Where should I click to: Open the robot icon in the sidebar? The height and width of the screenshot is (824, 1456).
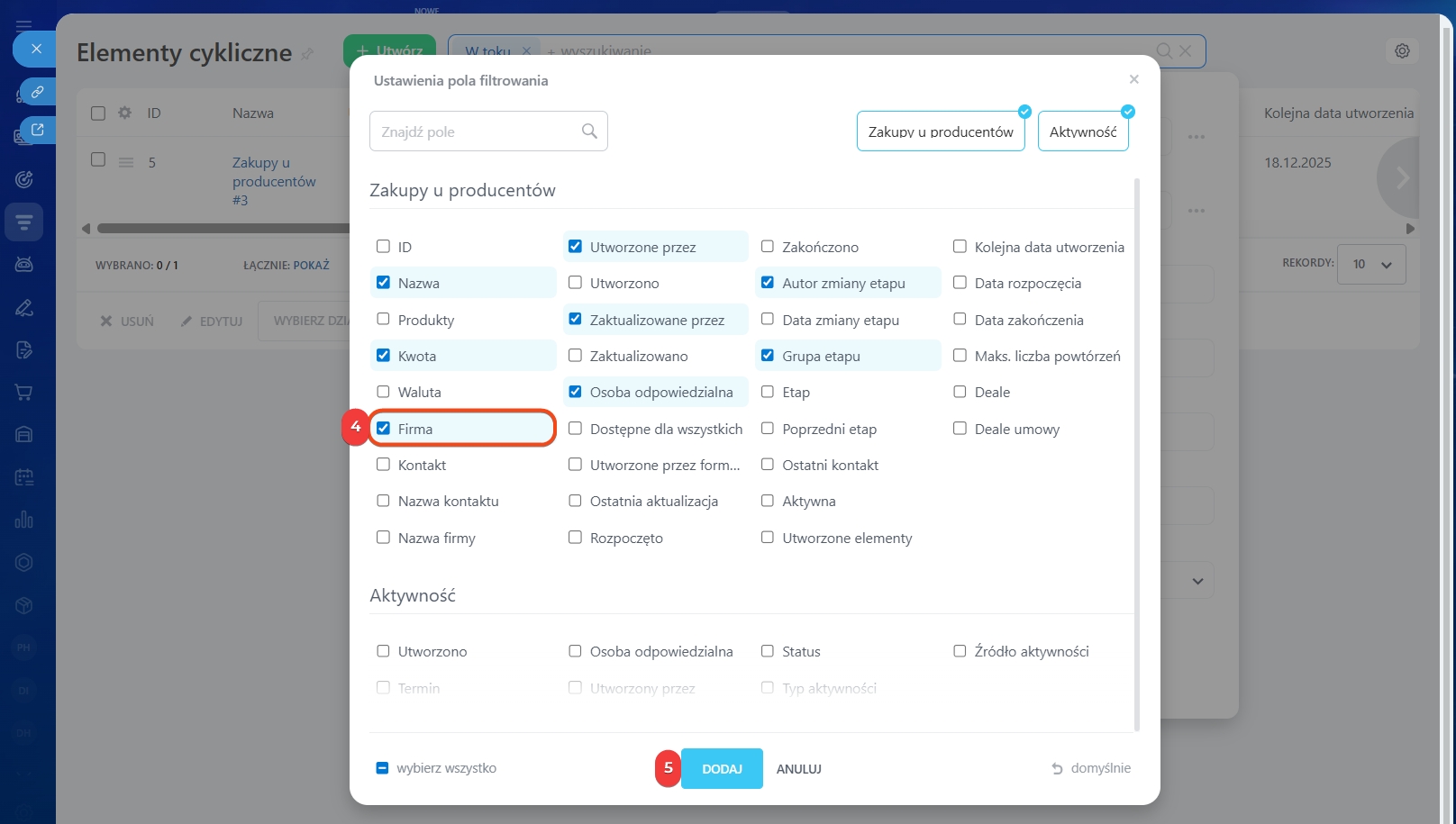pyautogui.click(x=24, y=264)
